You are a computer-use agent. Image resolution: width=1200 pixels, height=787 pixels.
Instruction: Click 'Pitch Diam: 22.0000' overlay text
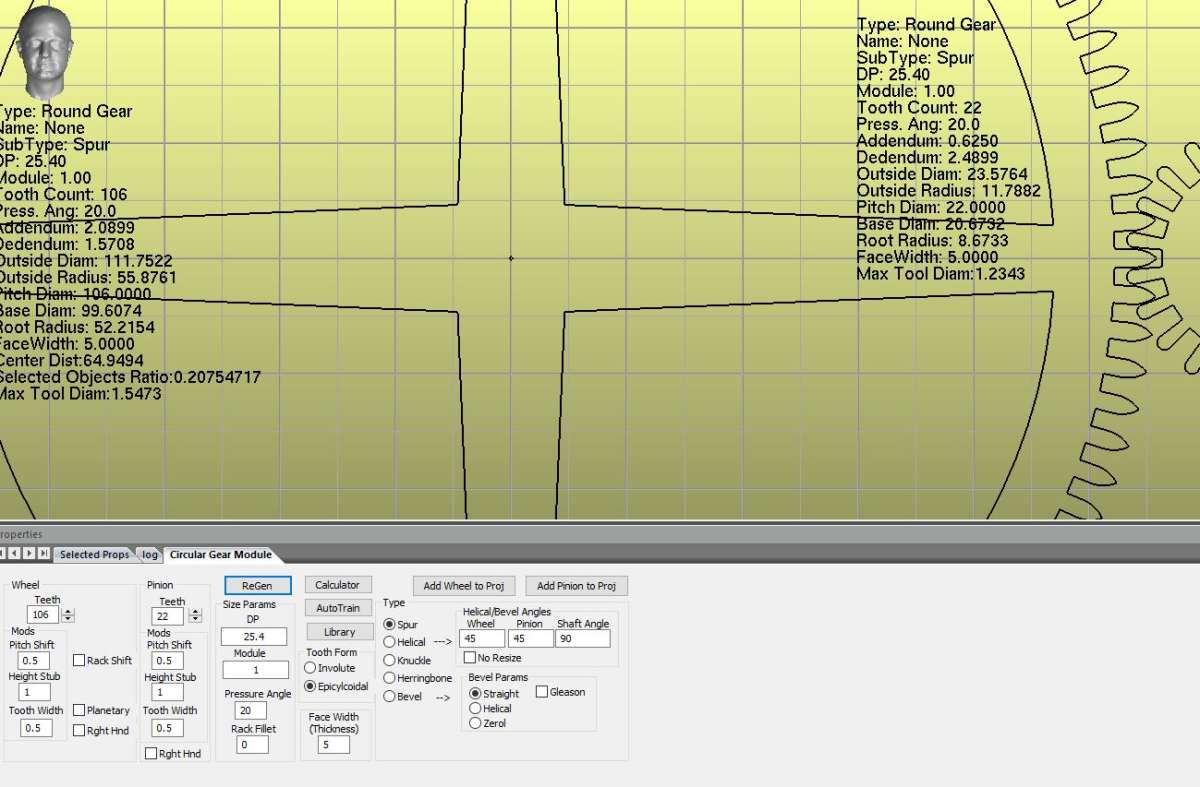tap(932, 208)
